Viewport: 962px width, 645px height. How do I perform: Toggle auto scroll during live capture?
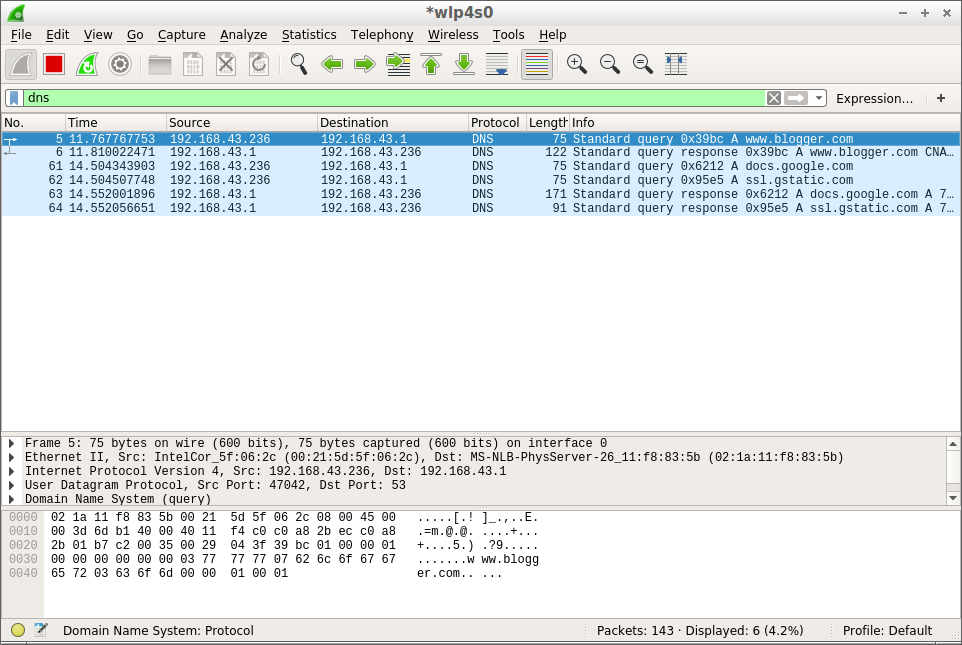(x=497, y=64)
